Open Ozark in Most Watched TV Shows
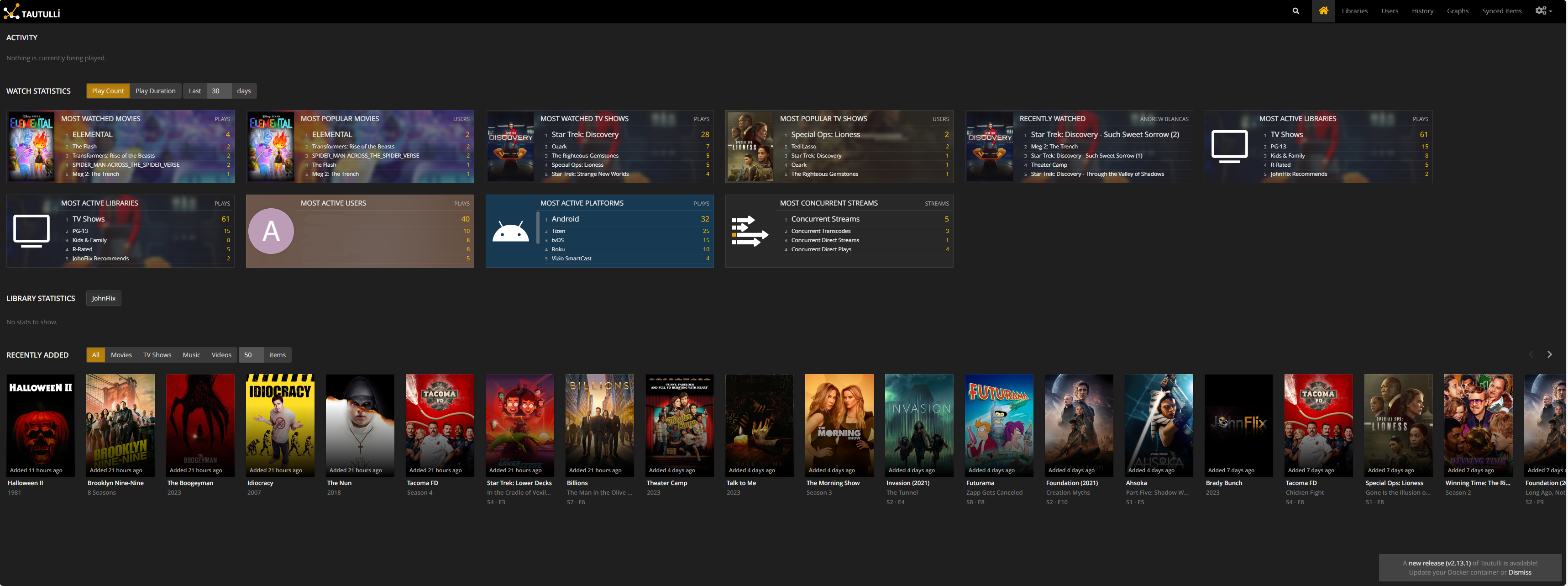 point(559,147)
